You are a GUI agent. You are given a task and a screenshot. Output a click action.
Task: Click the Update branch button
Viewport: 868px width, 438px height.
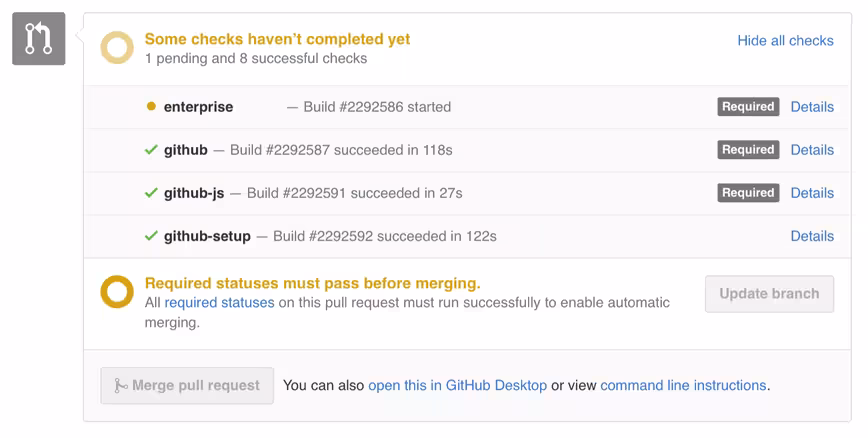pos(769,293)
